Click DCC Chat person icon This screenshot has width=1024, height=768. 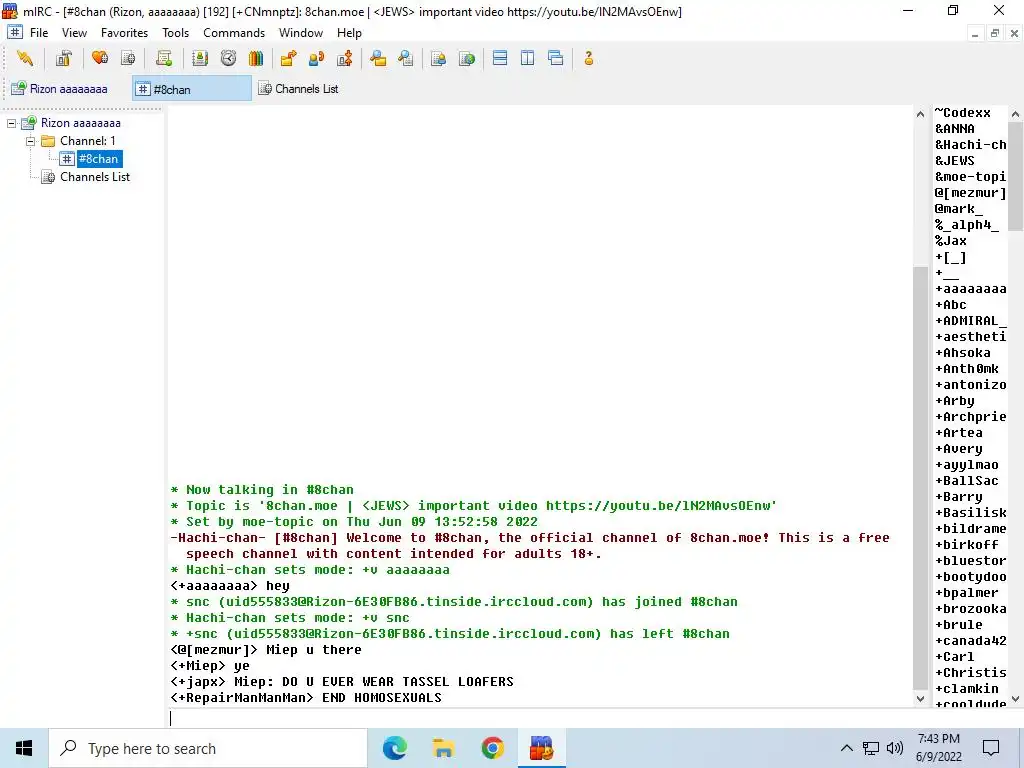[316, 59]
